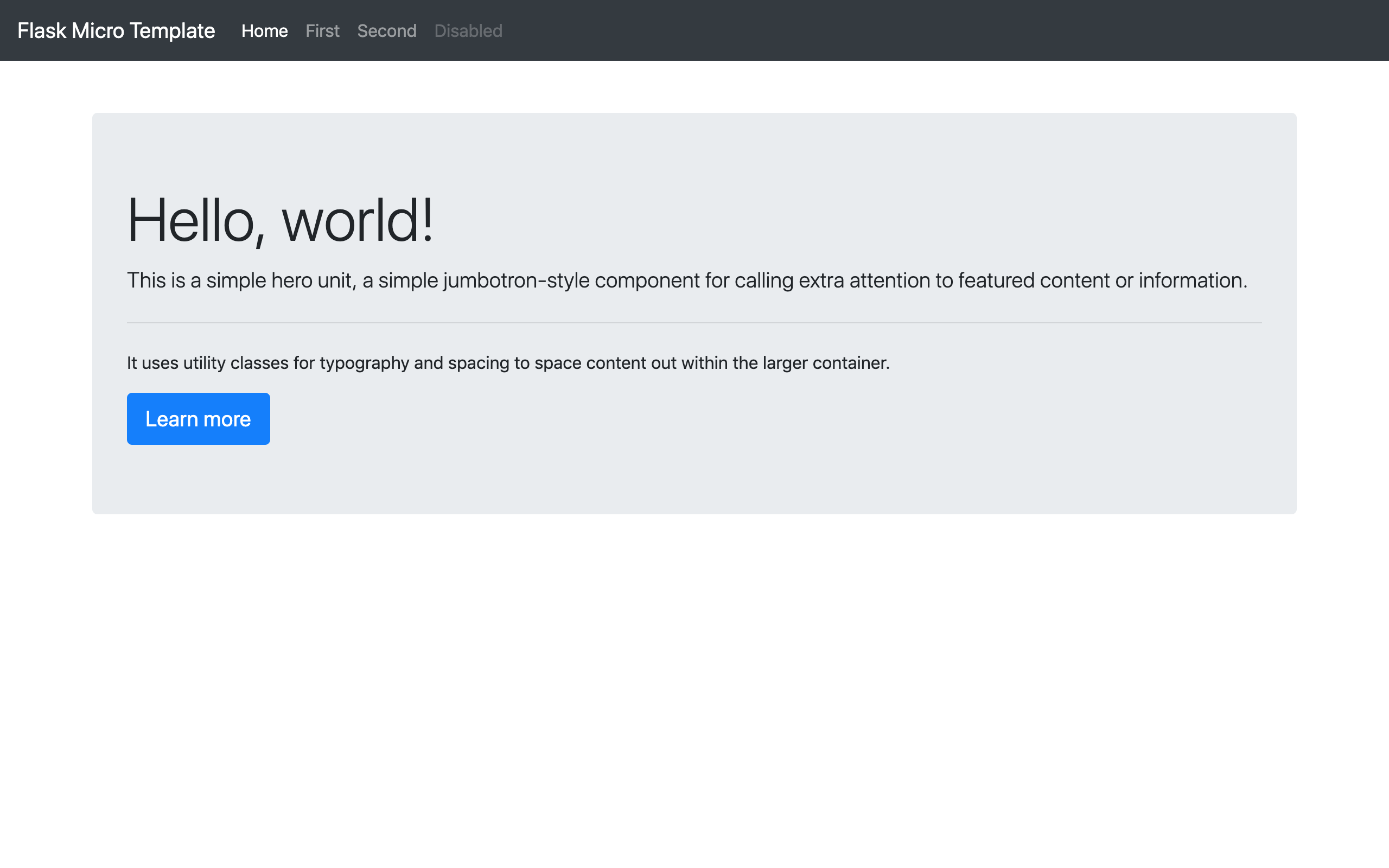Click the empty dark navbar space after Disabled
Viewport: 1389px width, 868px height.
point(919,30)
